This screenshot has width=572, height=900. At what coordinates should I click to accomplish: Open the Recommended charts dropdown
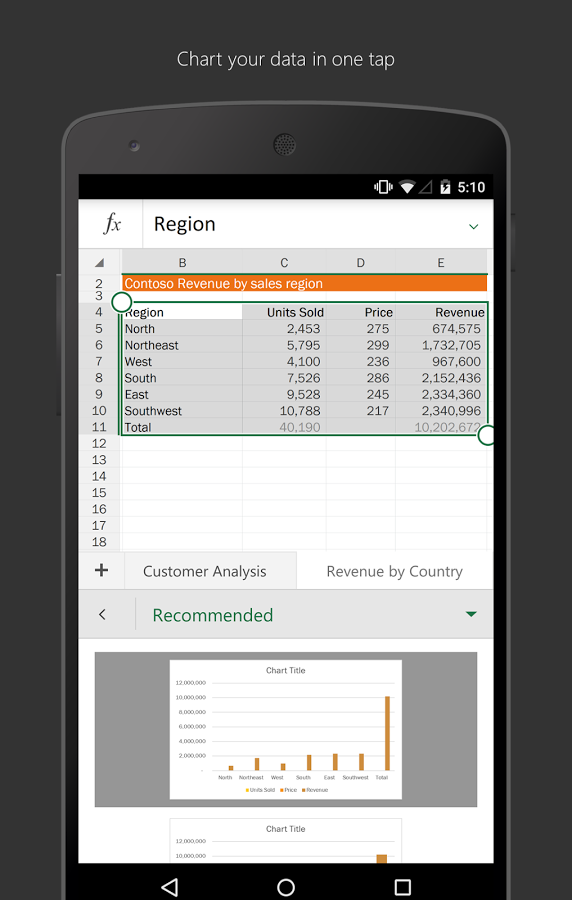coord(314,615)
